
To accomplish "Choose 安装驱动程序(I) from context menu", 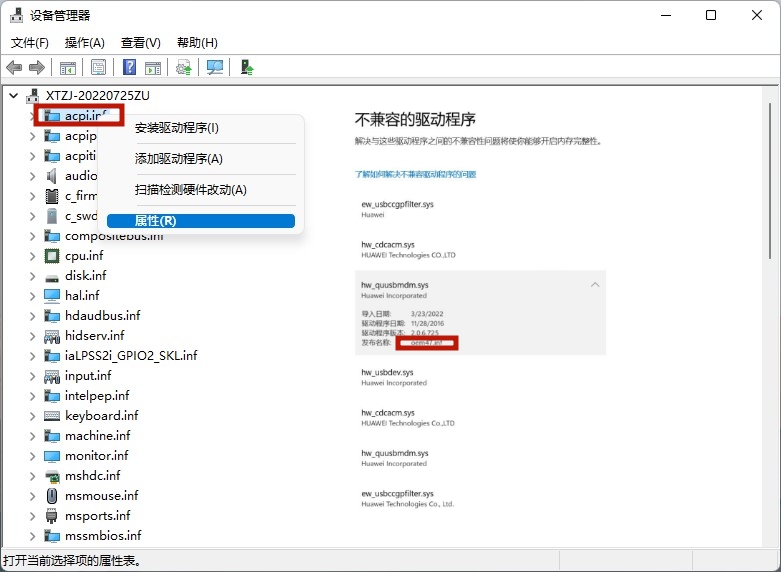I will tap(201, 128).
